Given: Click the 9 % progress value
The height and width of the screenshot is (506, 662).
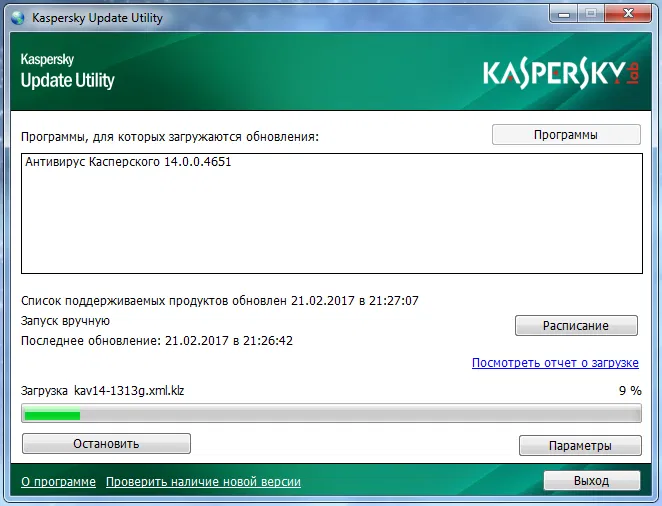Looking at the screenshot, I should point(630,391).
